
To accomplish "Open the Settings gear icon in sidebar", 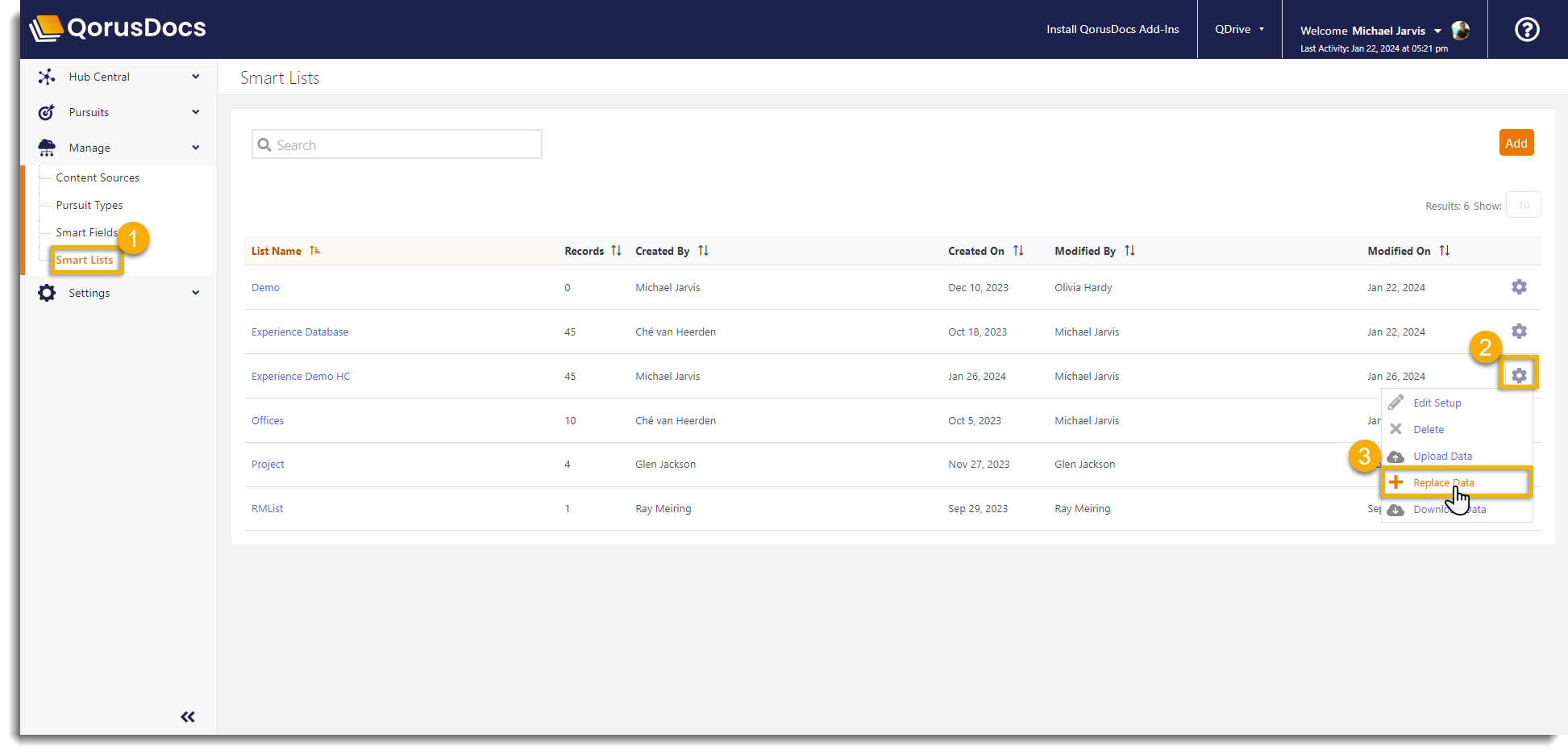I will [46, 293].
